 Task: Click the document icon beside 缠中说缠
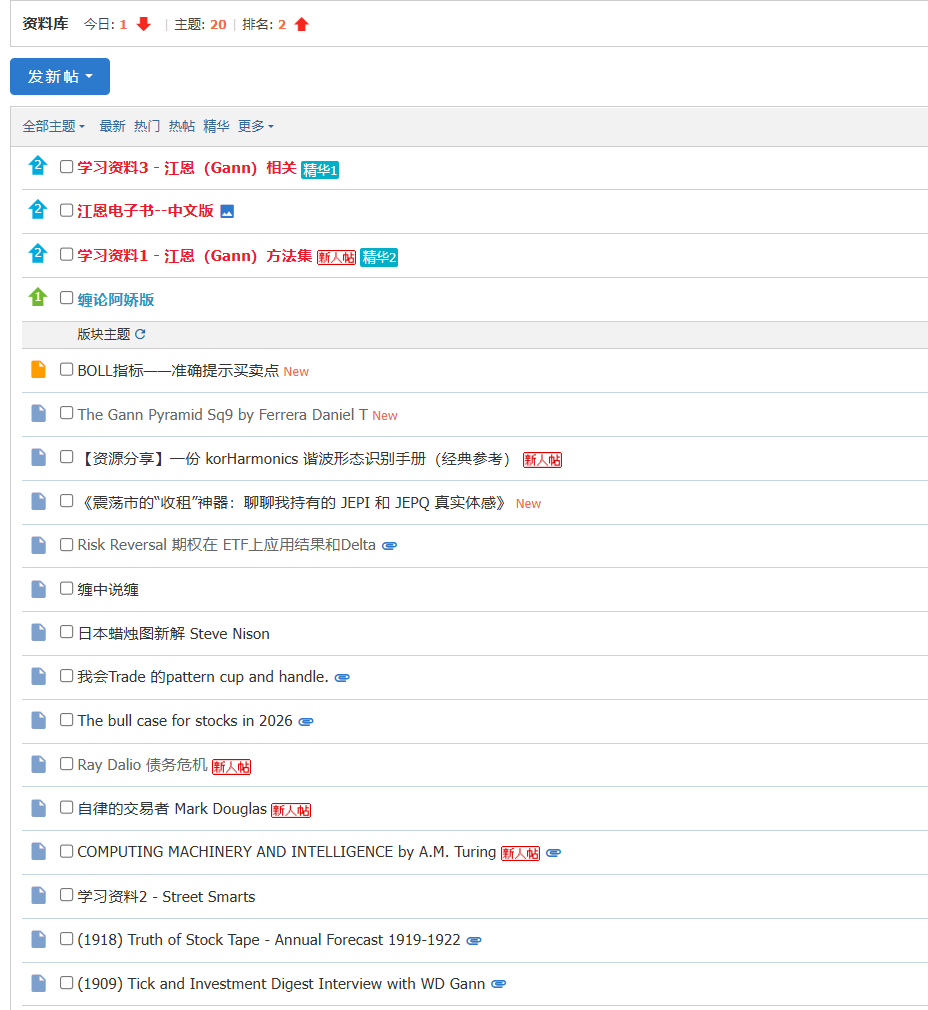[39, 589]
